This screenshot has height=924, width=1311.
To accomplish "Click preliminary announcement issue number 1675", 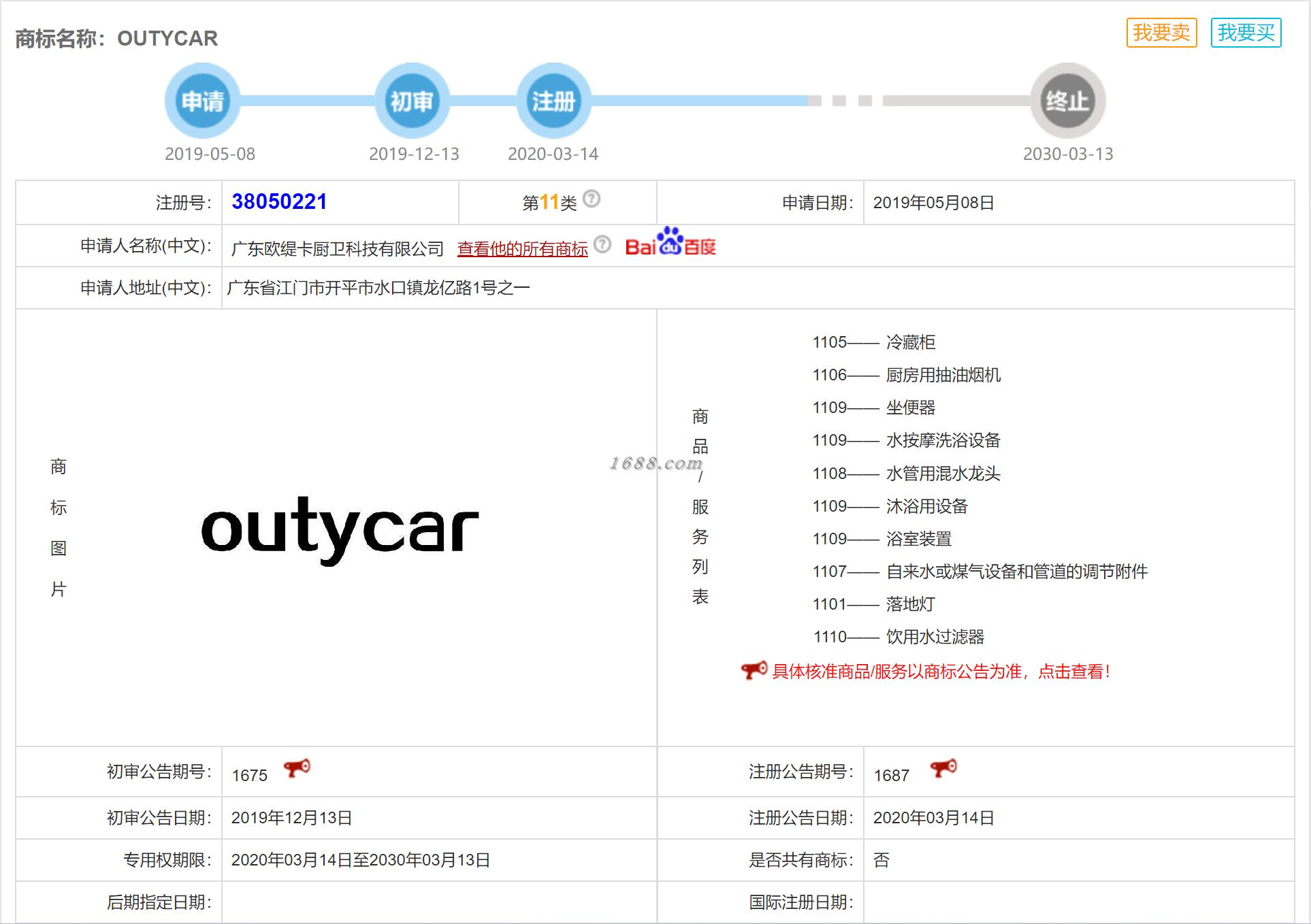I will 250,776.
